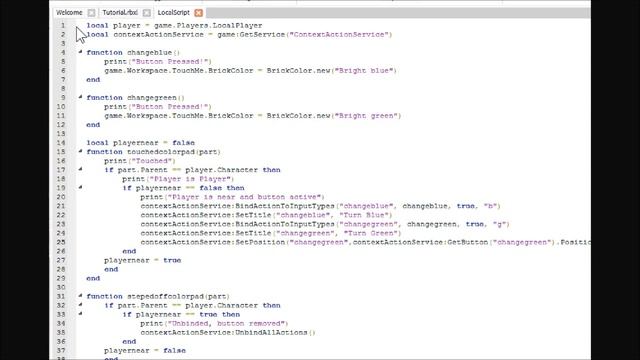The height and width of the screenshot is (360, 640).
Task: Close the LocalScript tab
Action: [x=198, y=13]
